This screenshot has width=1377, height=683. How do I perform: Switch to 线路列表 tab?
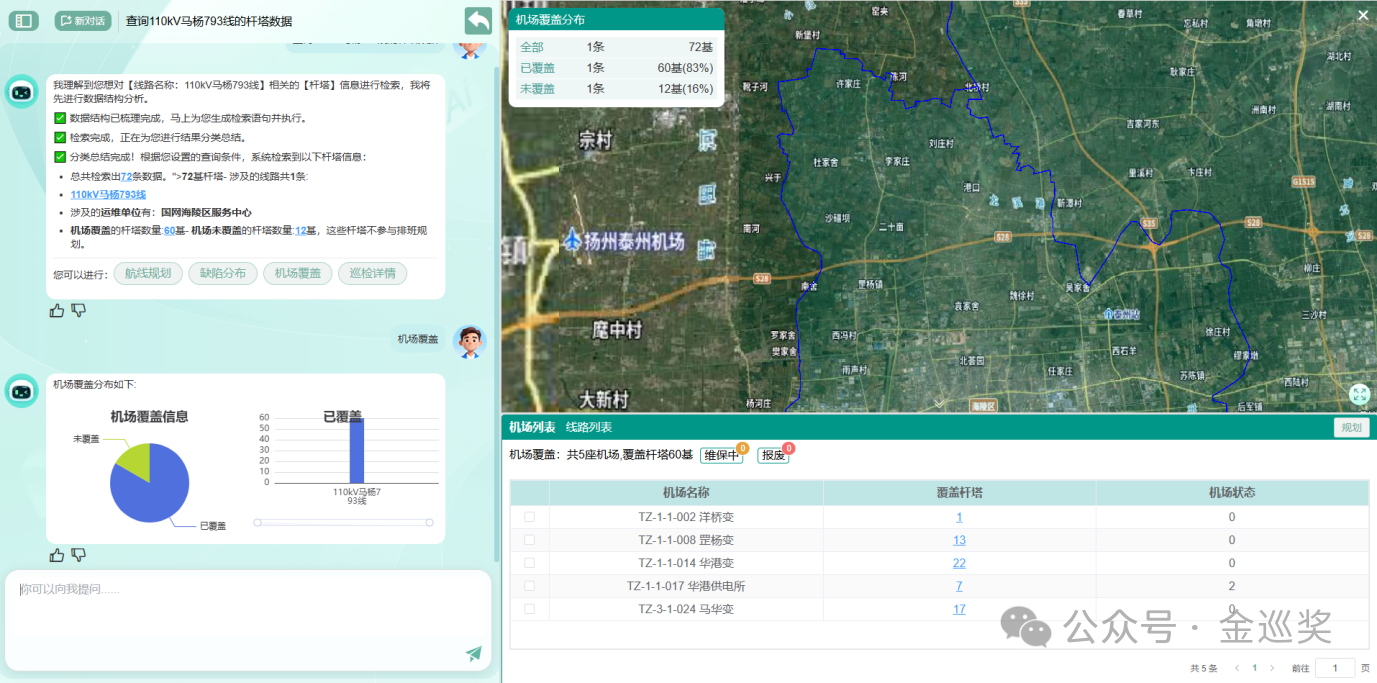(589, 427)
